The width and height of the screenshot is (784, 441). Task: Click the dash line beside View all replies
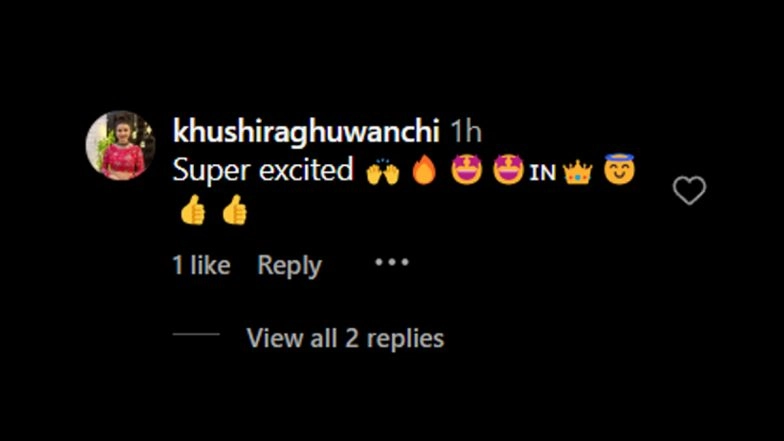point(196,334)
